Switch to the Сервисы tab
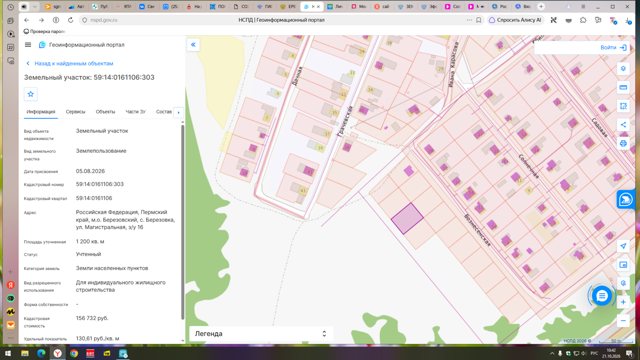 (76, 111)
